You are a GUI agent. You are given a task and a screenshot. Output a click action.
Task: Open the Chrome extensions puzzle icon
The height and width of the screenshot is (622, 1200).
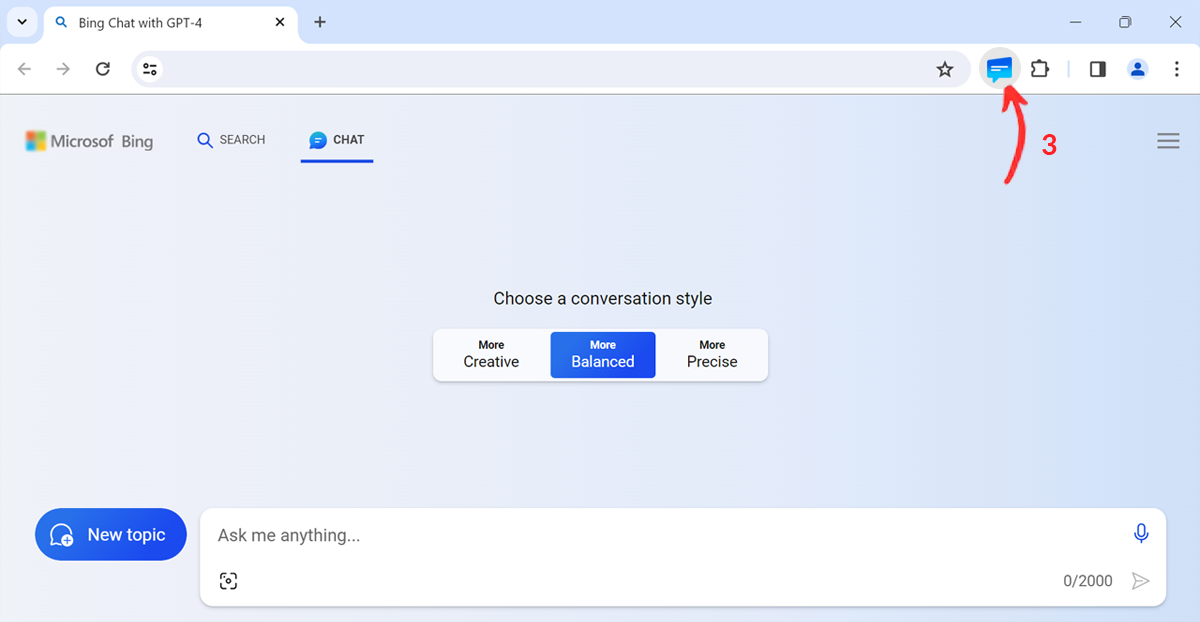pos(1039,68)
